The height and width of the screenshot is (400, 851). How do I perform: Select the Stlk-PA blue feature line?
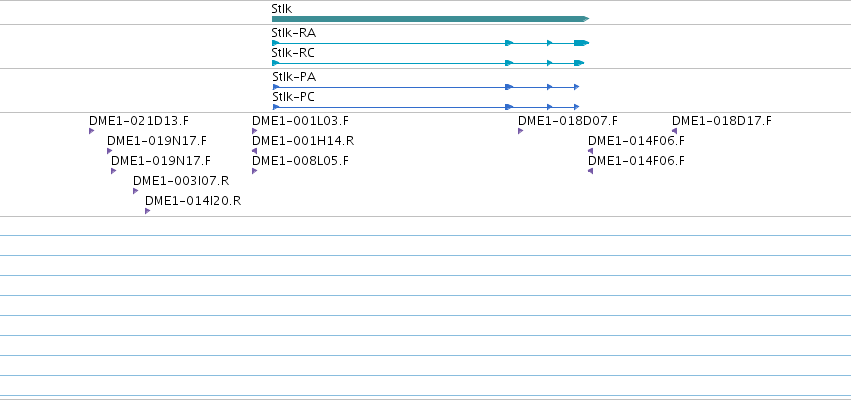point(426,87)
